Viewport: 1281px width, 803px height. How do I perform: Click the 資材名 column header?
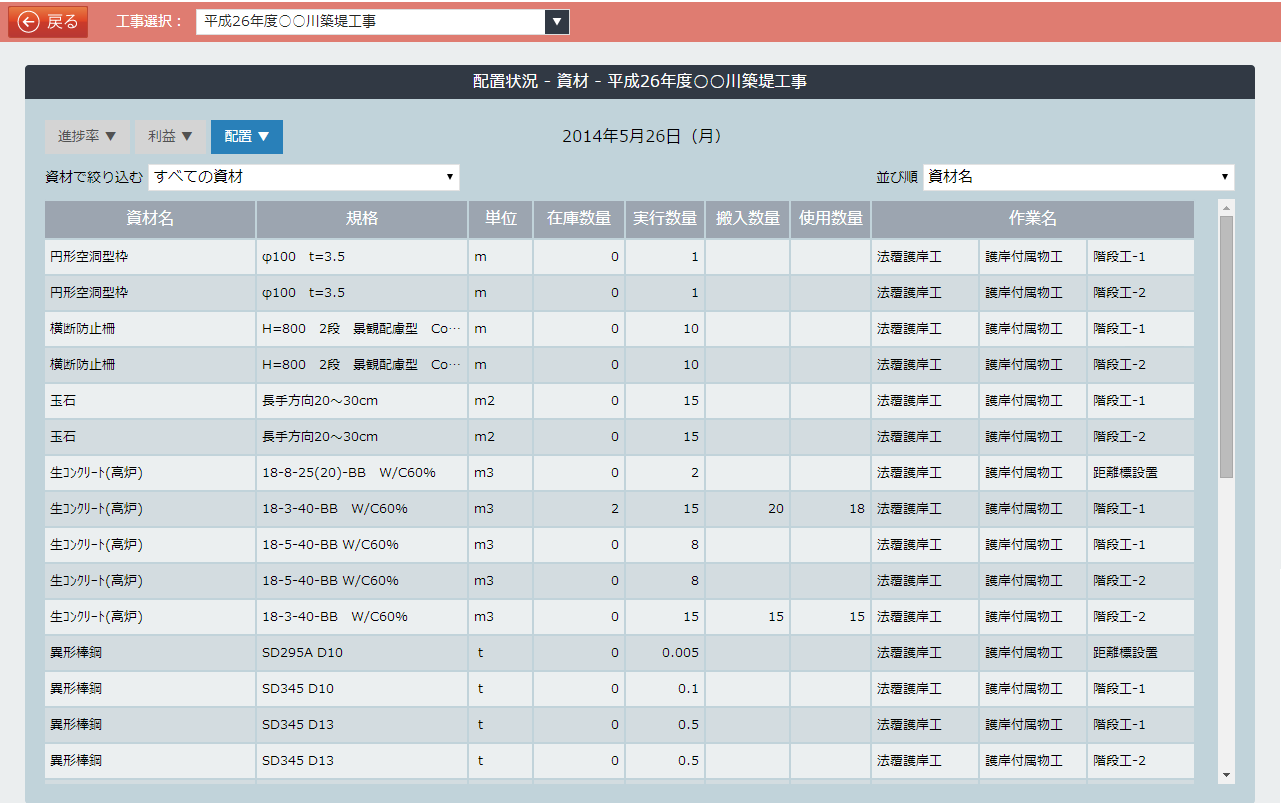pyautogui.click(x=150, y=219)
